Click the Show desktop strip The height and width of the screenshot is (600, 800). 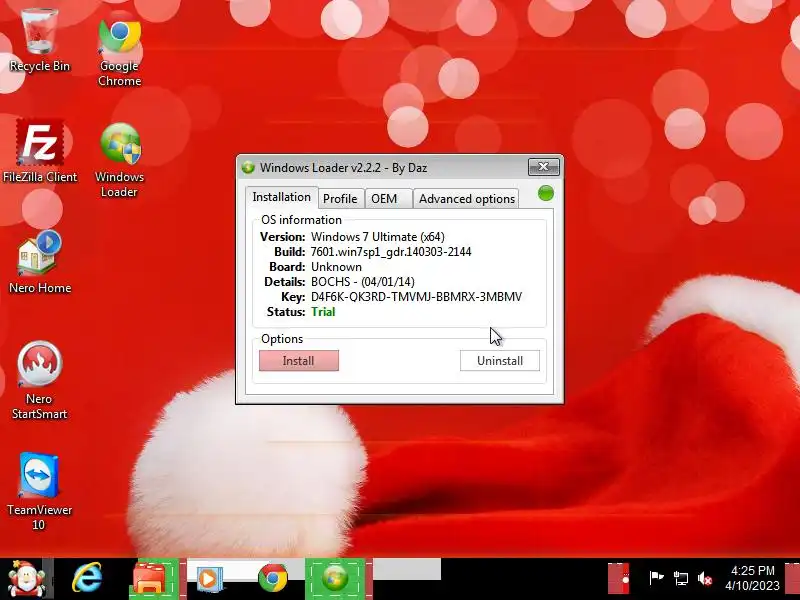[x=792, y=579]
